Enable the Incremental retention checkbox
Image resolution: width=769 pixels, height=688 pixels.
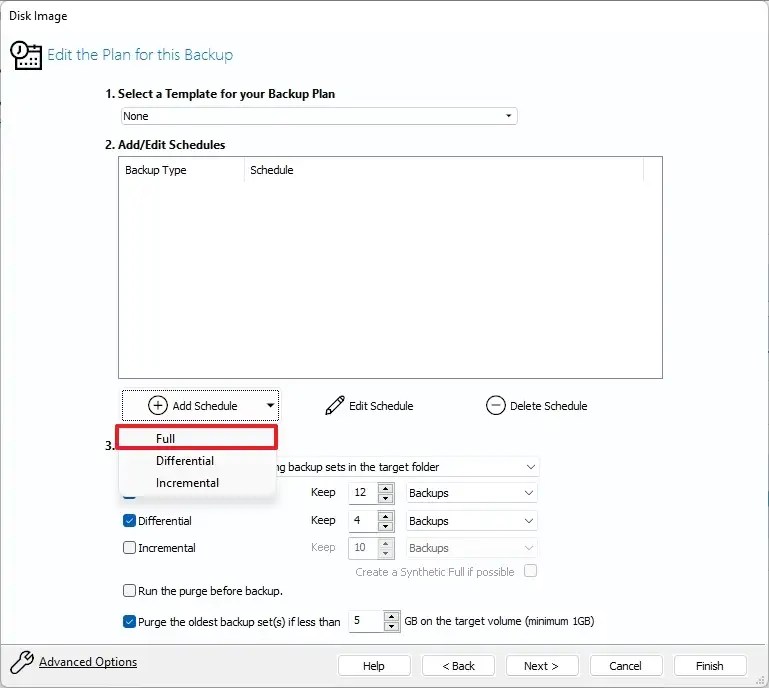click(x=129, y=548)
